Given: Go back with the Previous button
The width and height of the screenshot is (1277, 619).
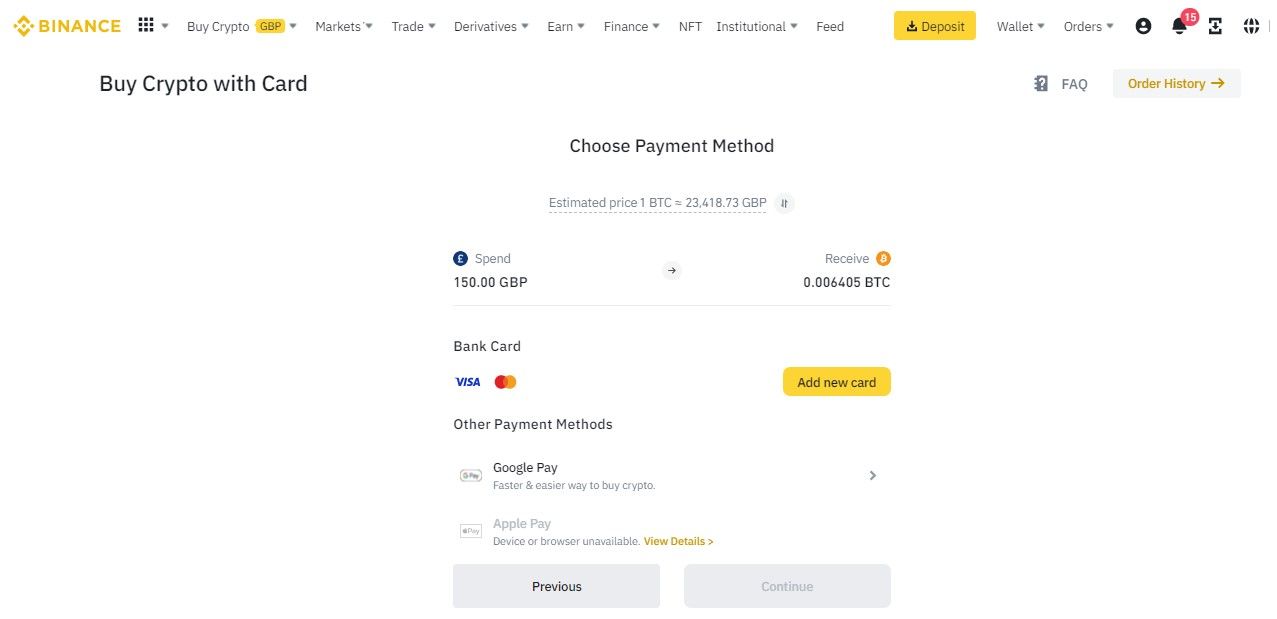Looking at the screenshot, I should [556, 586].
